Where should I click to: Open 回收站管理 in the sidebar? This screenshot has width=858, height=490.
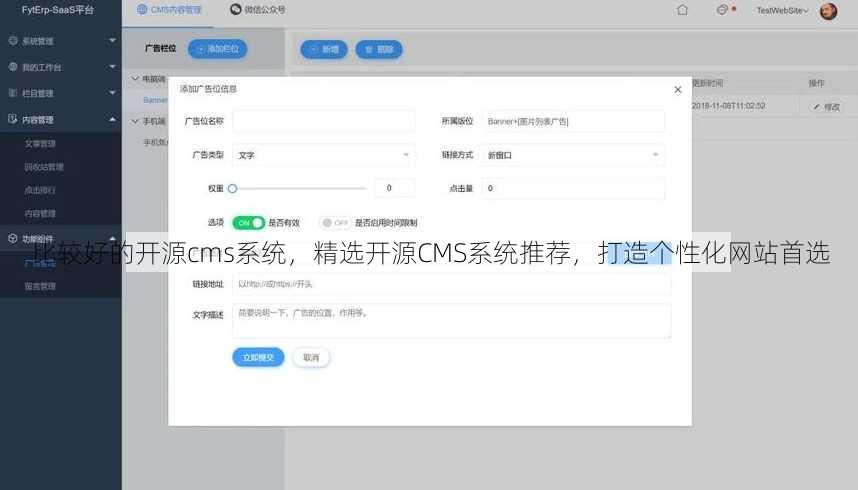coord(44,167)
